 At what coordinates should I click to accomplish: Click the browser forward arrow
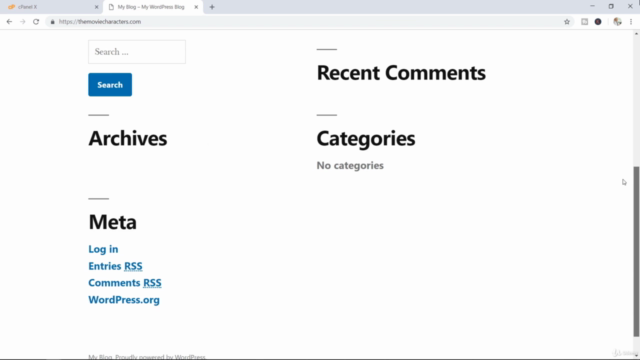click(22, 22)
